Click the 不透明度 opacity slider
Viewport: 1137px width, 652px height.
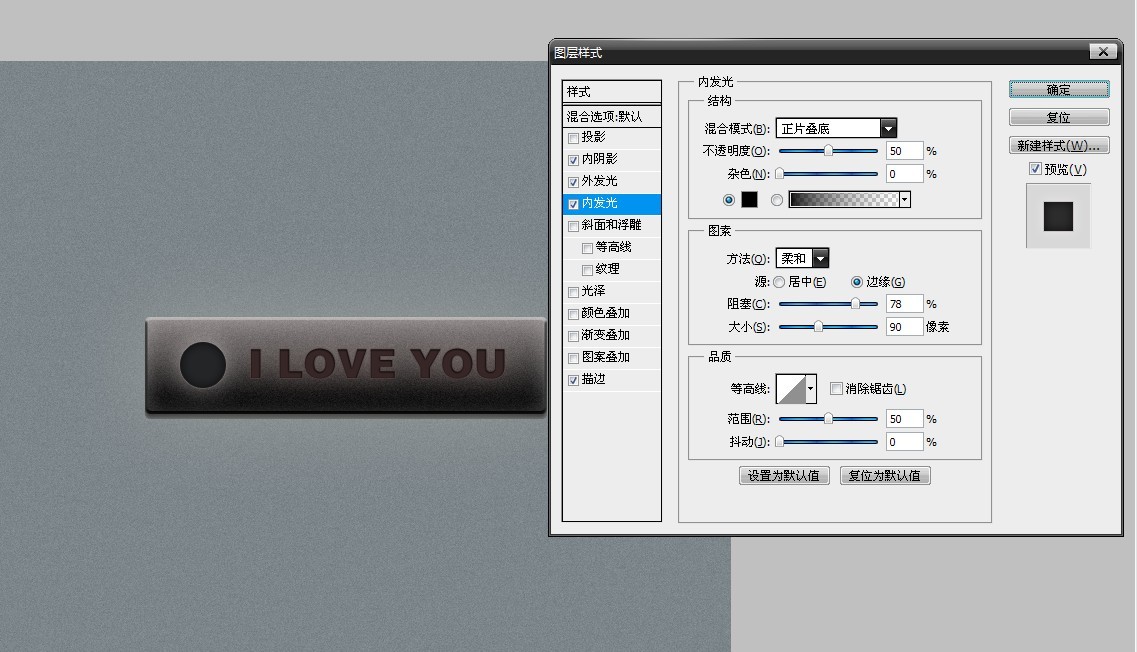coord(828,151)
